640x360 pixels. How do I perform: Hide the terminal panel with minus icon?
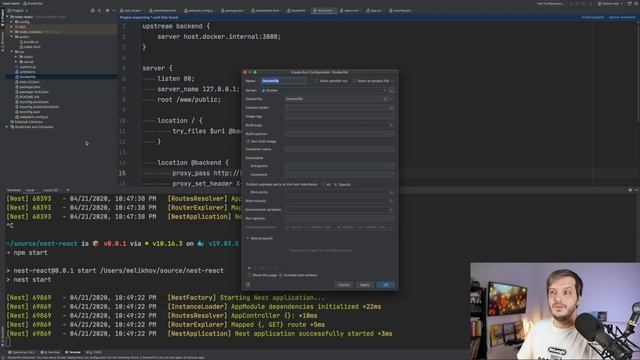click(x=637, y=190)
